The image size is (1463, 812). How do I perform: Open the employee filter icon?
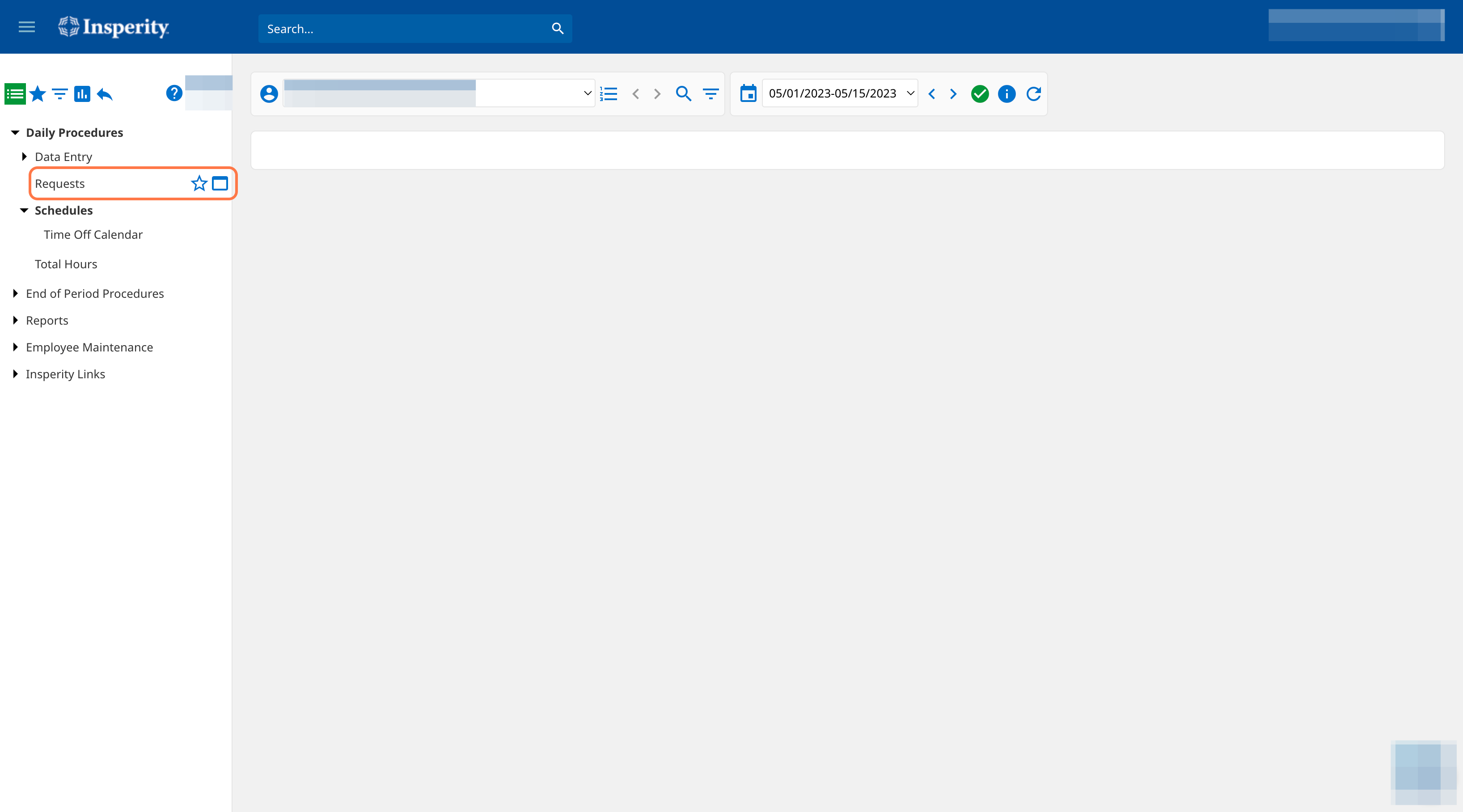coord(710,94)
